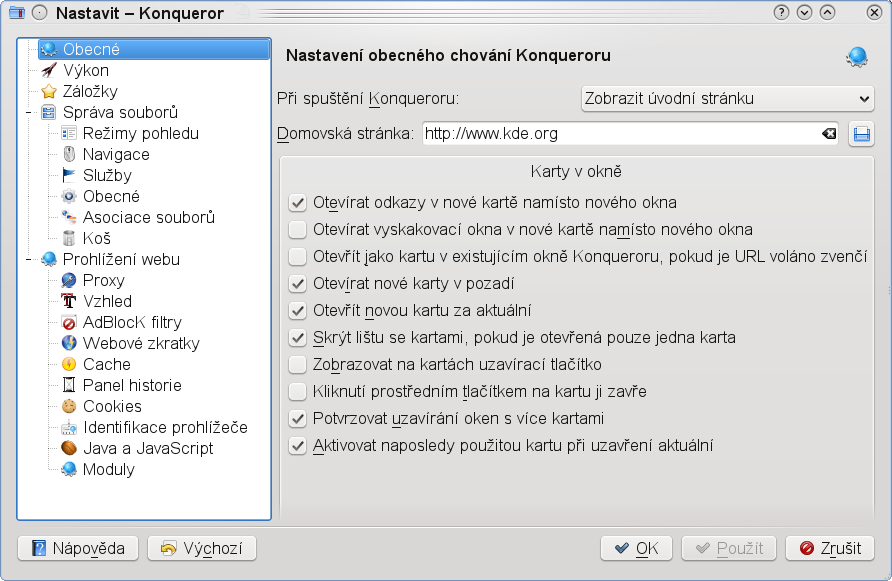This screenshot has width=892, height=581.
Task: Collapse the Prohlížení webu tree branch
Action: (x=28, y=259)
